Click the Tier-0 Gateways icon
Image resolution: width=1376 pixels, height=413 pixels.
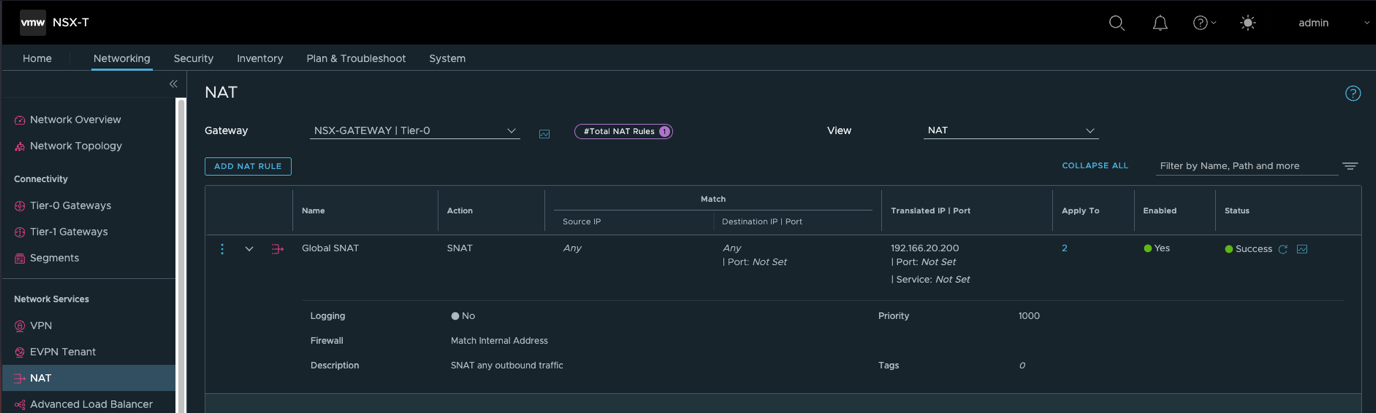point(20,206)
